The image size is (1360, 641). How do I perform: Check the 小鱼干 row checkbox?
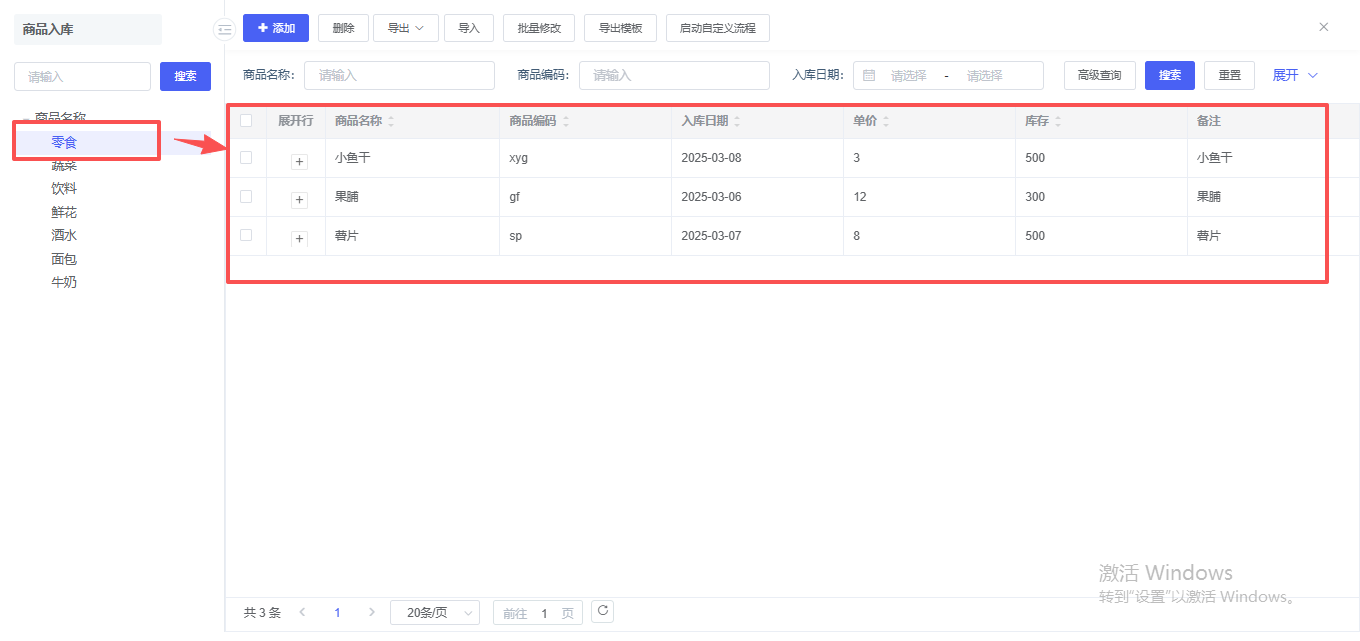tap(246, 158)
